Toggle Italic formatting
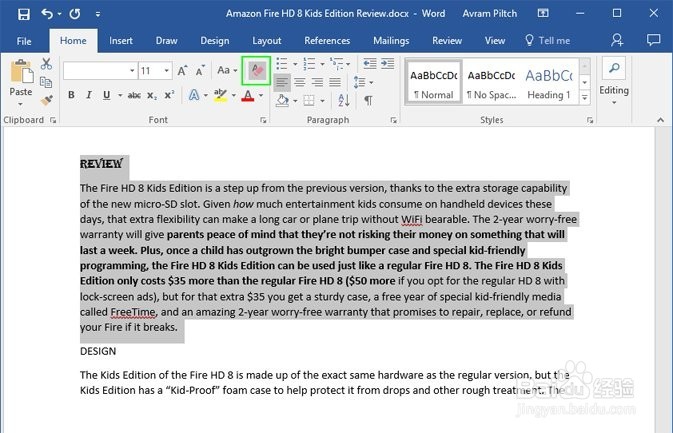This screenshot has width=673, height=433. pos(89,95)
